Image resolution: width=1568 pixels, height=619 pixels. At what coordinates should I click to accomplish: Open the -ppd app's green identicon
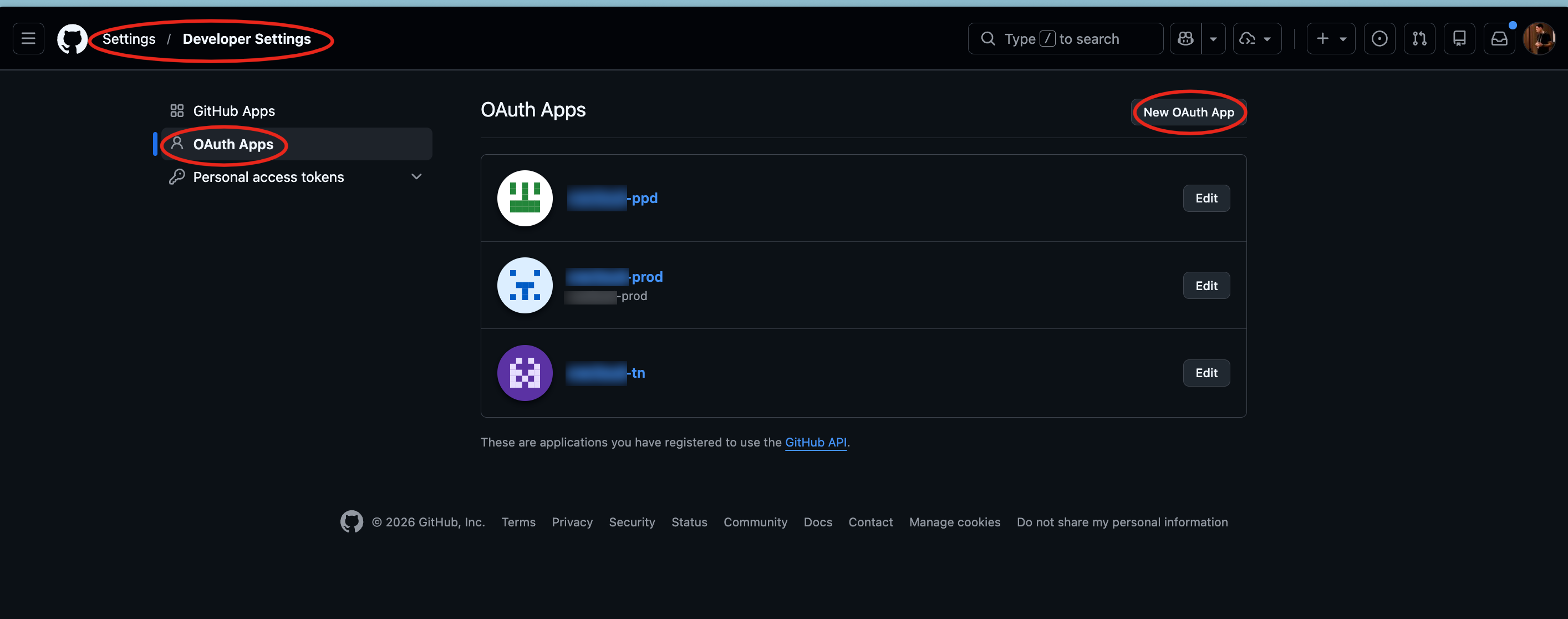click(525, 199)
